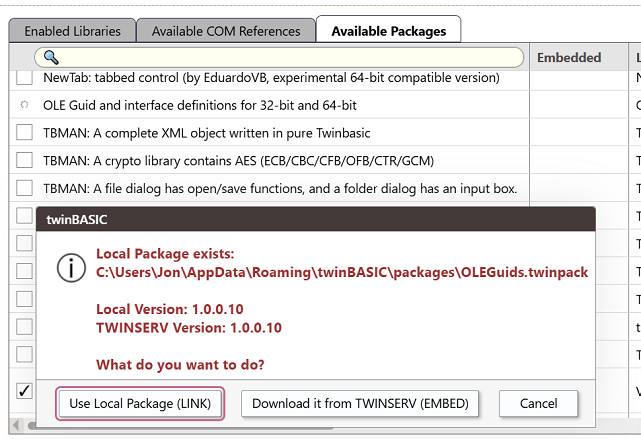This screenshot has width=641, height=439.
Task: Choose Download it from TWINSERV (EMBED)
Action: point(360,403)
